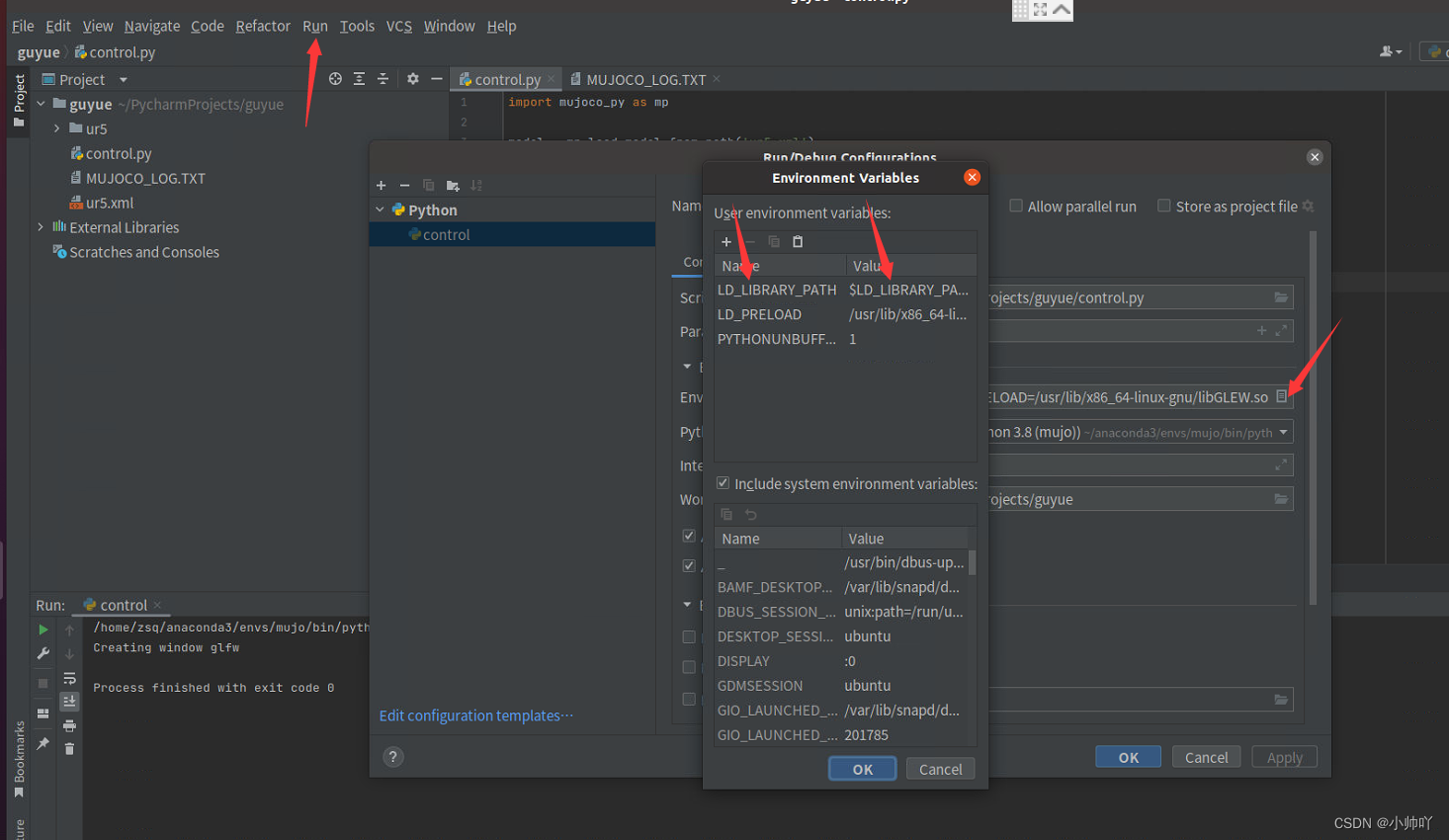
Task: Add a new user environment variable
Action: (726, 242)
